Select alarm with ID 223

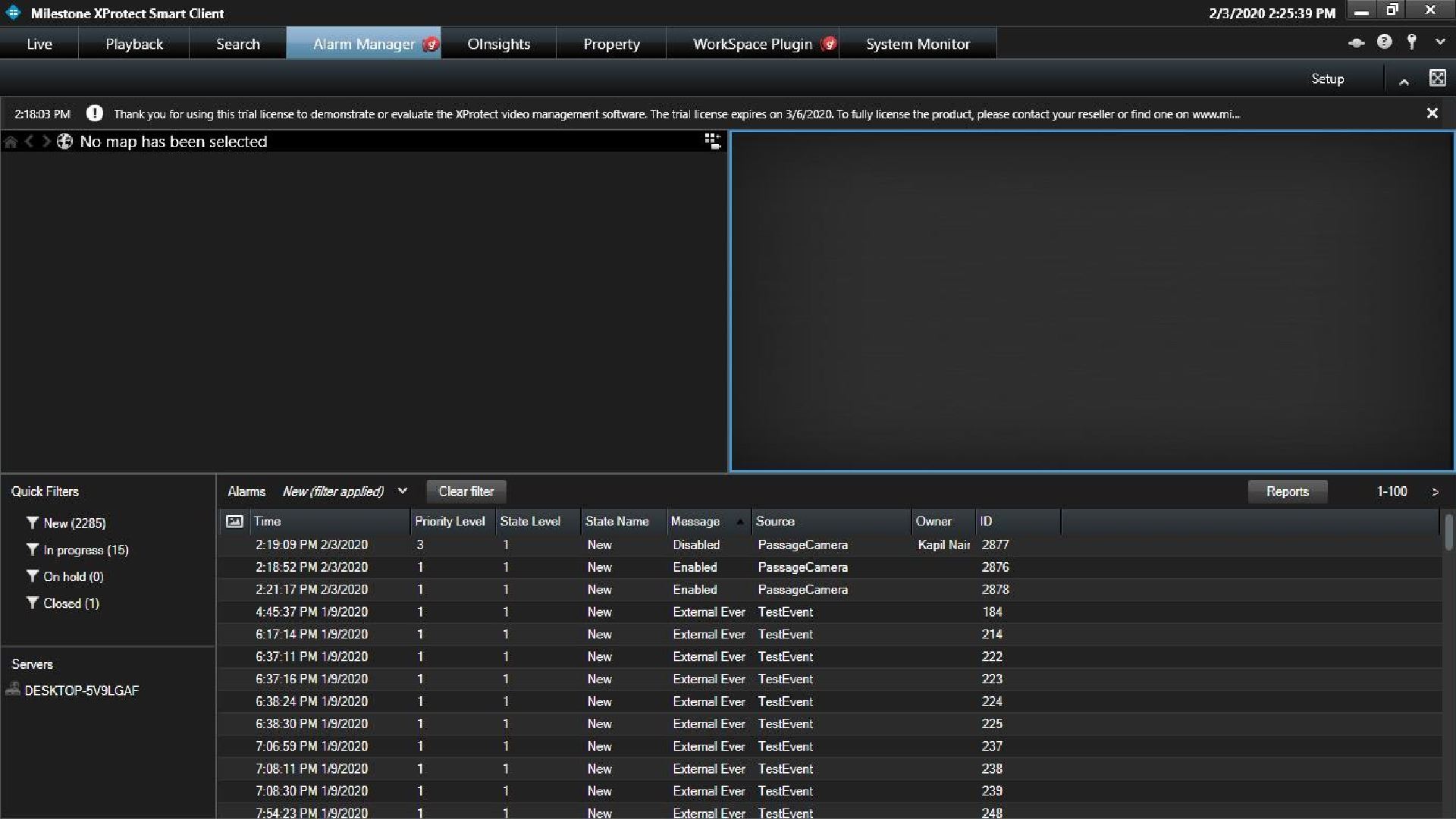click(x=830, y=679)
